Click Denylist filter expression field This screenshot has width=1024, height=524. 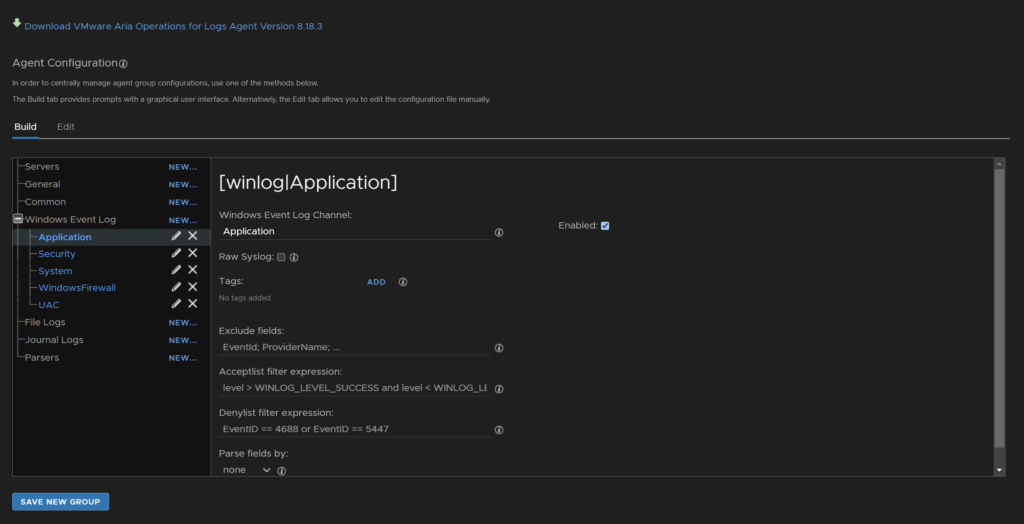tap(355, 429)
